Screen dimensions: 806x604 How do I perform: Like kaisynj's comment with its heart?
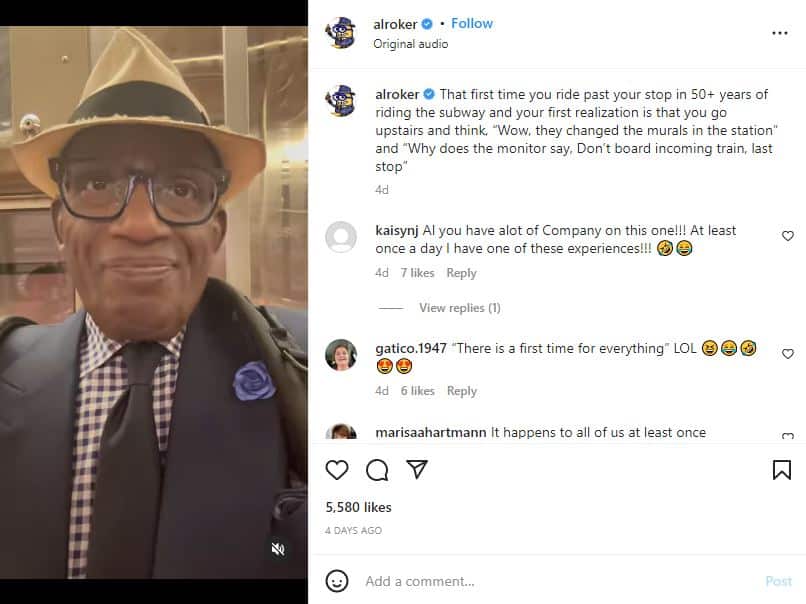(787, 235)
